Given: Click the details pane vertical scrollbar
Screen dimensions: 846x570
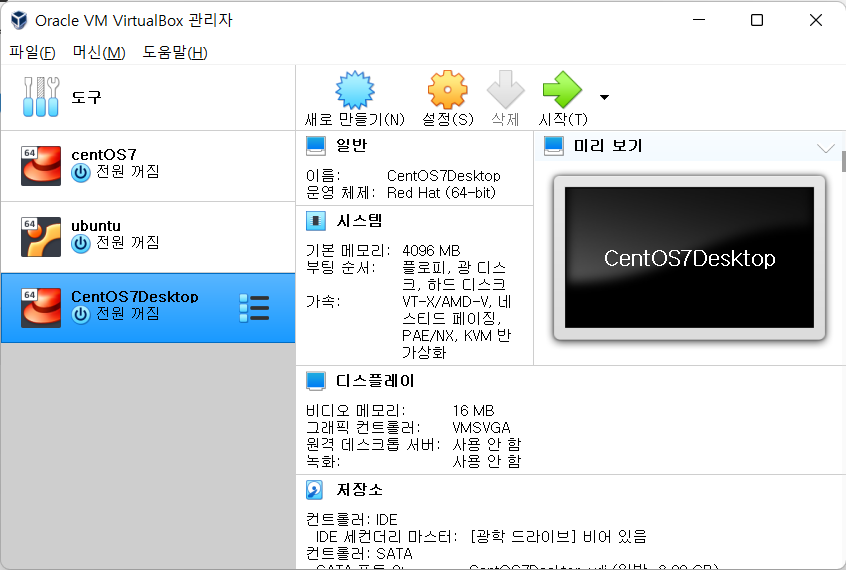Looking at the screenshot, I should [x=843, y=161].
